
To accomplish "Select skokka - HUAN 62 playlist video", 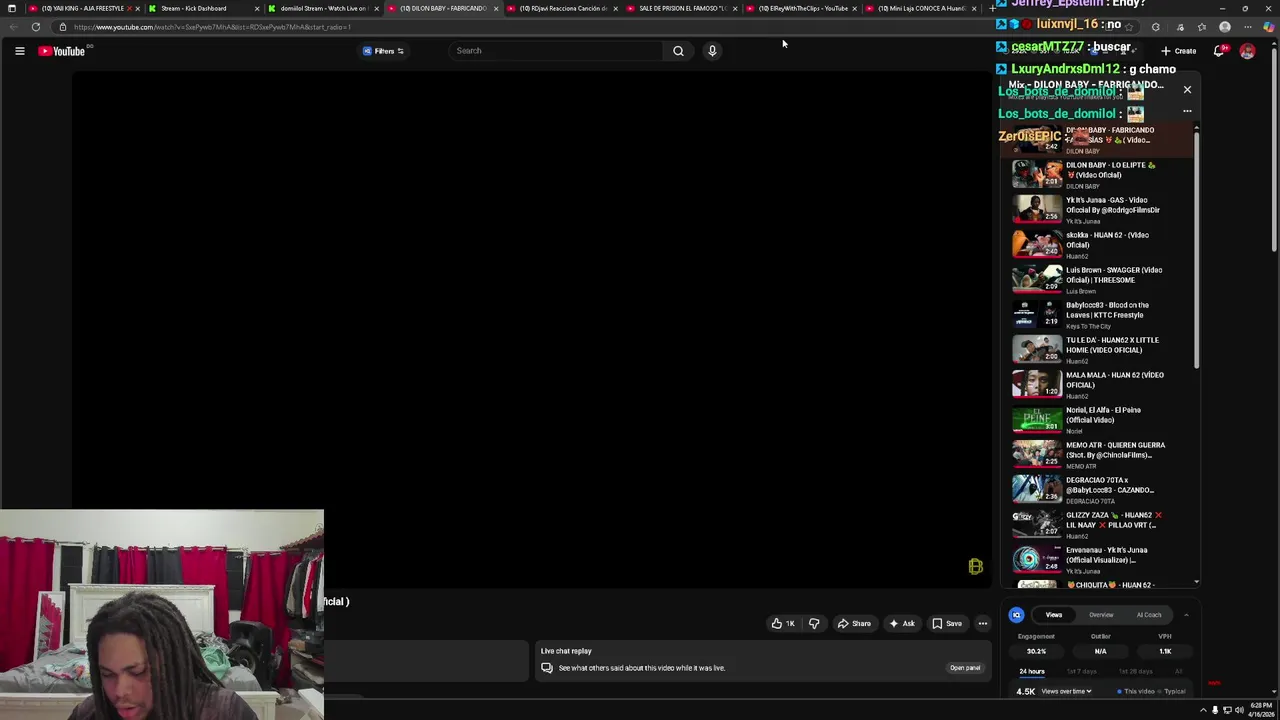I will [1098, 245].
